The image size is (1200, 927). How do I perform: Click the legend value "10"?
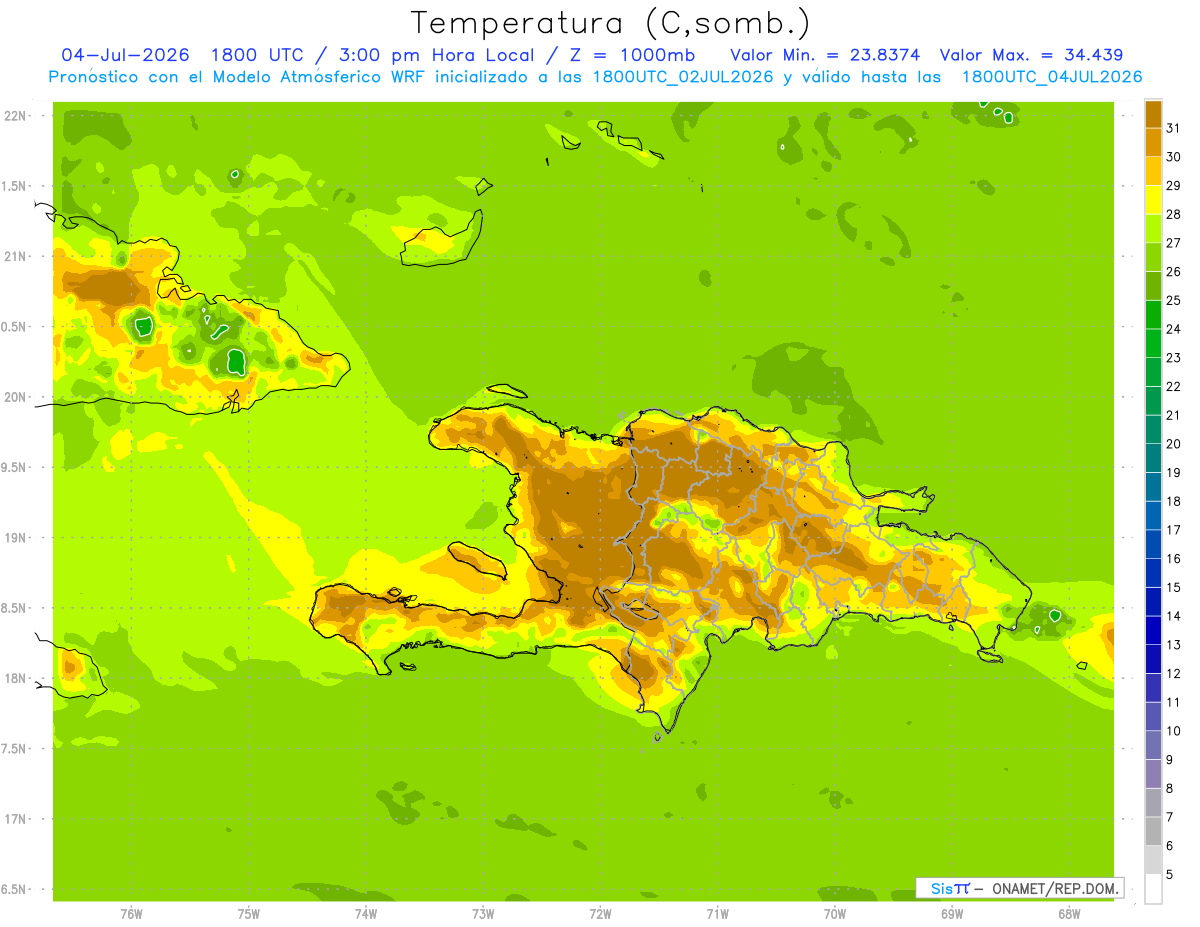[x=1174, y=731]
